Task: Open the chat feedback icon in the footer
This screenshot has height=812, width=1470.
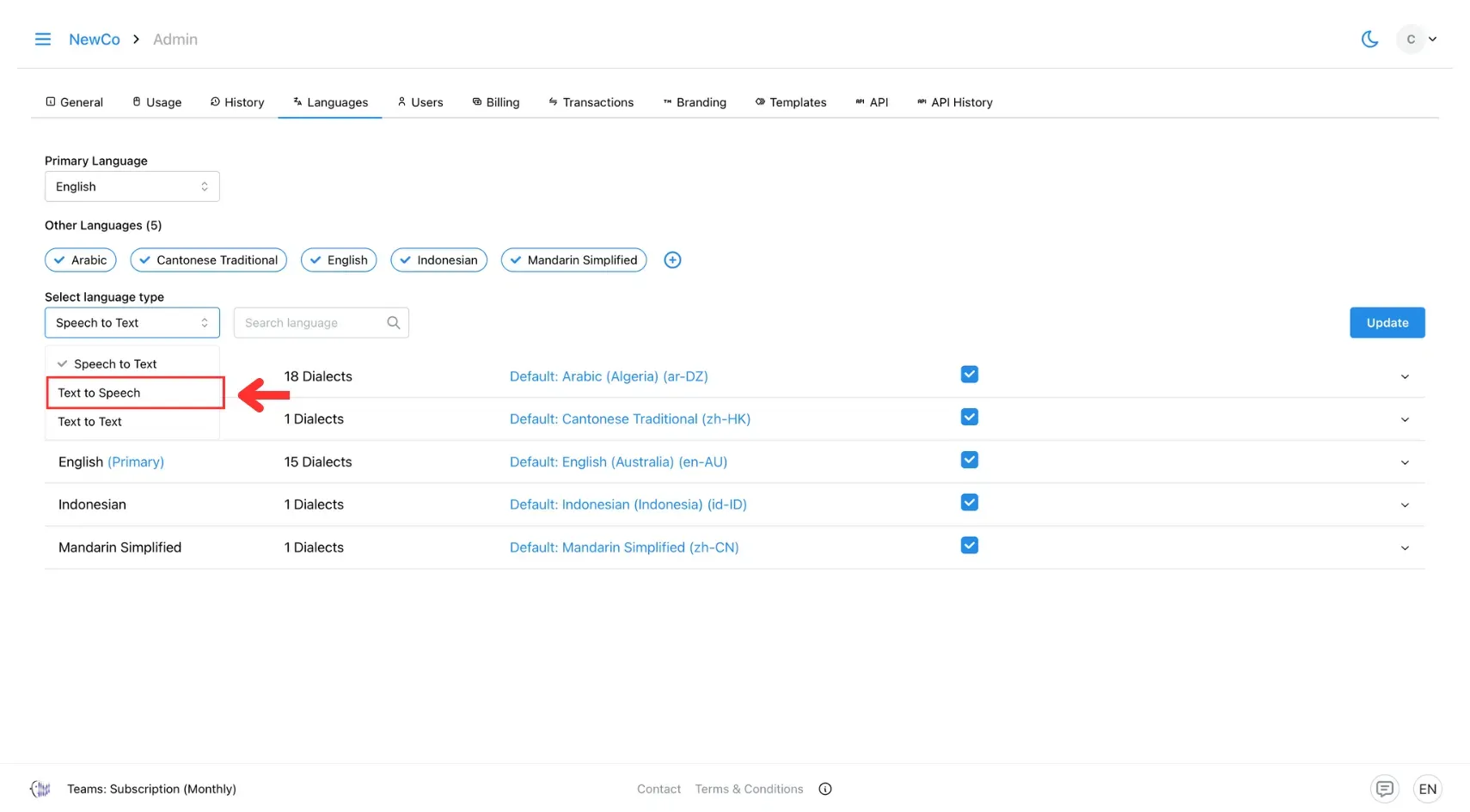Action: pos(1384,789)
